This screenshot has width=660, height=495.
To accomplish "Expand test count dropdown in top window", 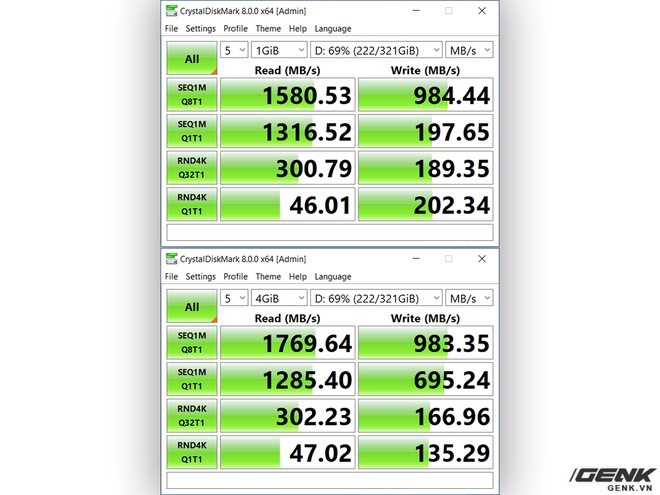I will point(234,50).
